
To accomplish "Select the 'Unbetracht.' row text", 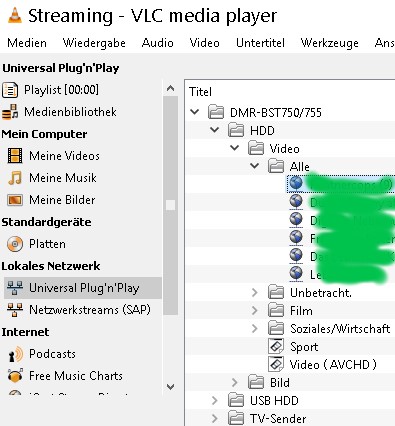I will point(321,293).
